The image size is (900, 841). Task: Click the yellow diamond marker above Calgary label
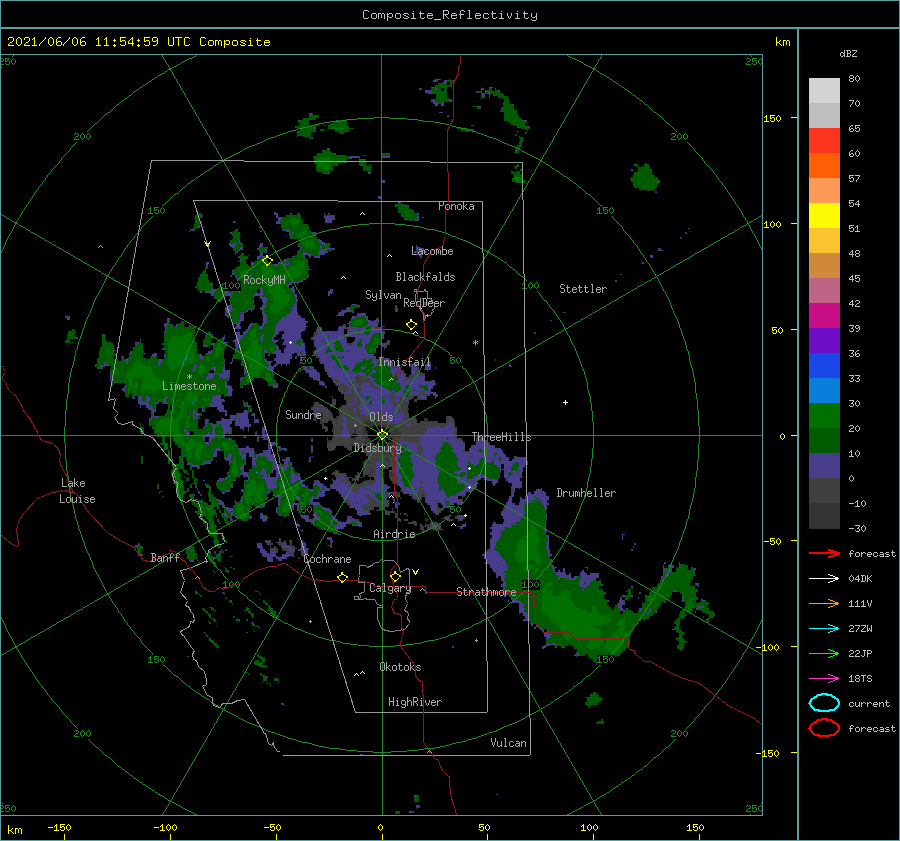point(395,576)
